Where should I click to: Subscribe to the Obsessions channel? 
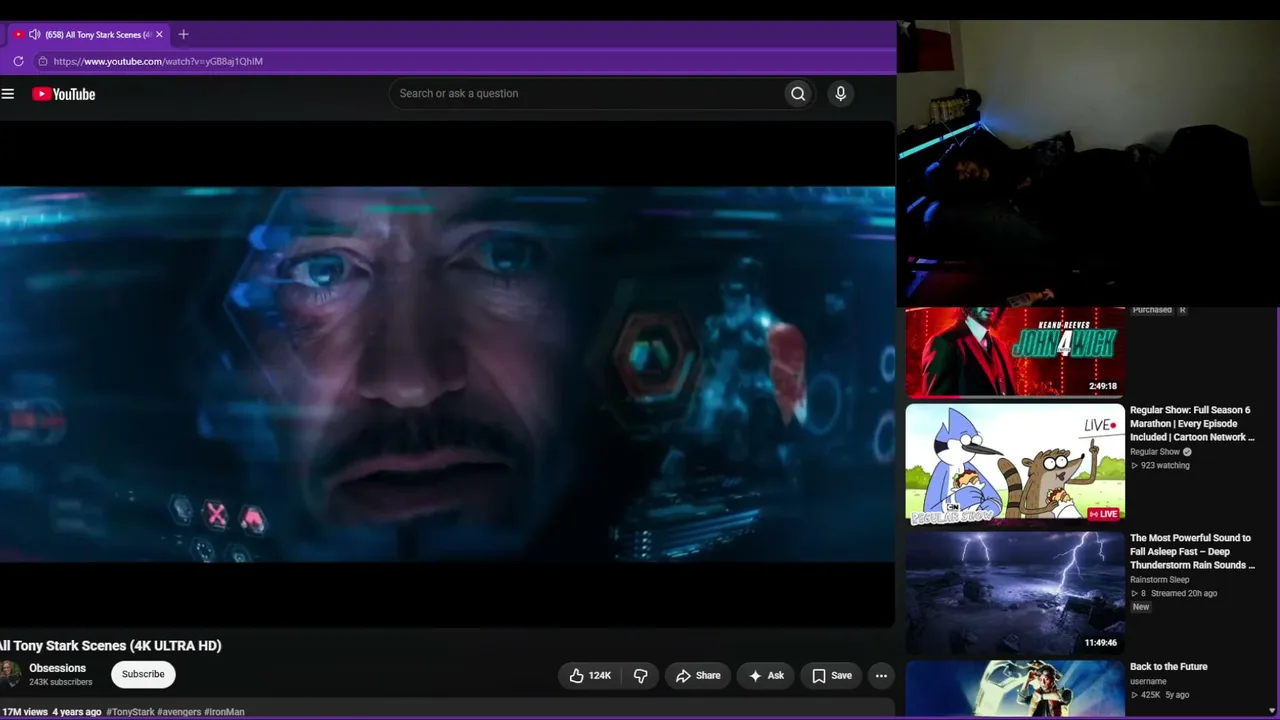143,674
